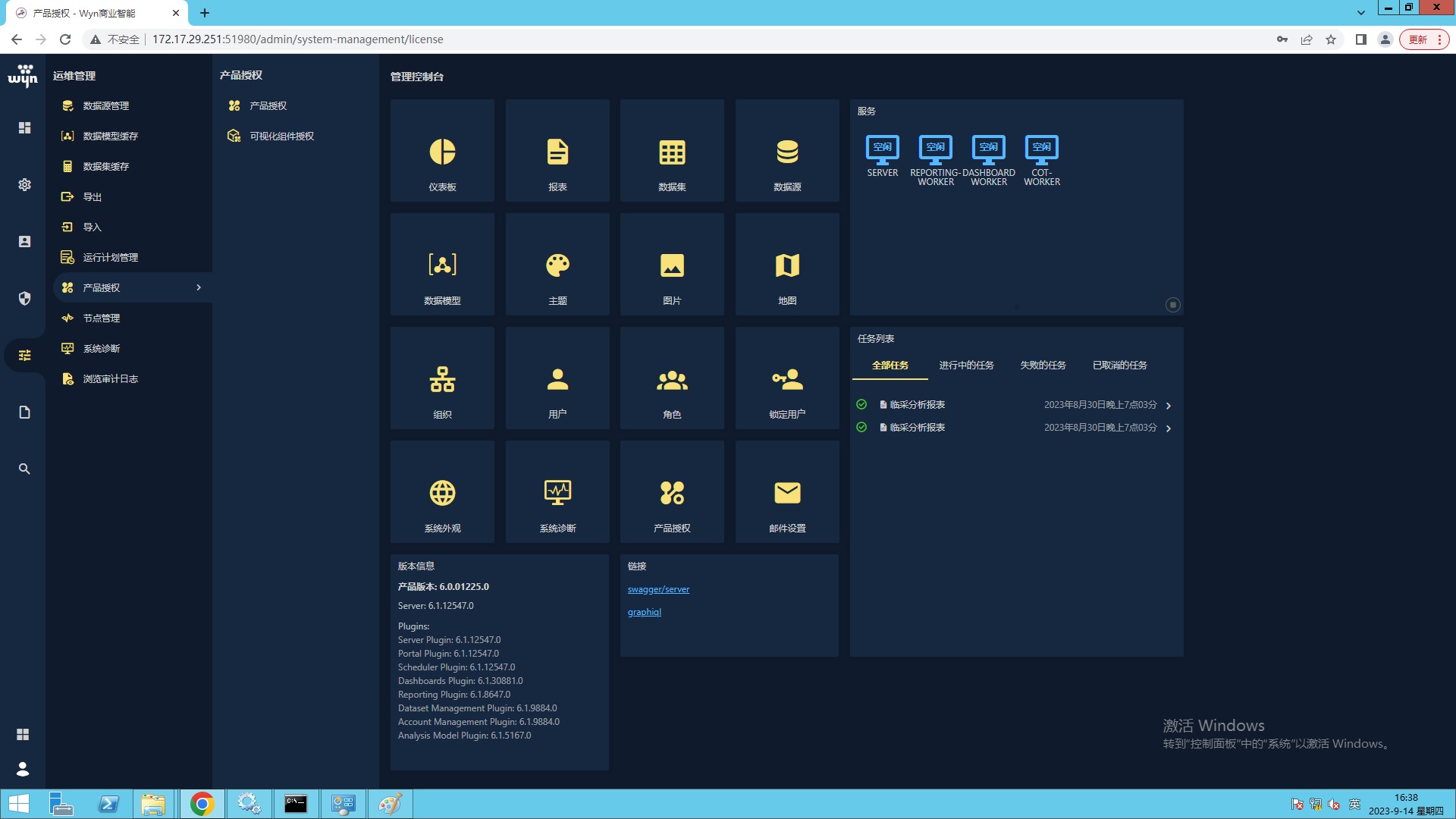Open the graphiql link
Viewport: 1456px width, 819px height.
(644, 612)
